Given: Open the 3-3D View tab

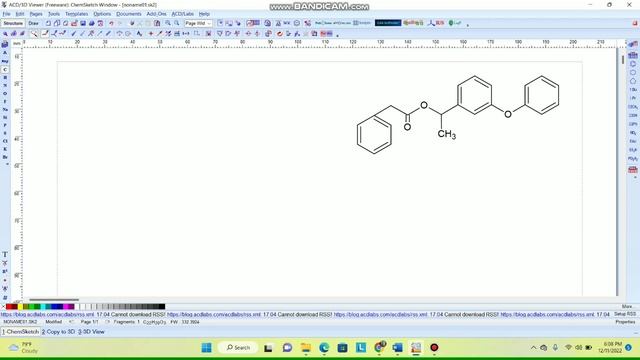Looking at the screenshot, I should tap(91, 332).
